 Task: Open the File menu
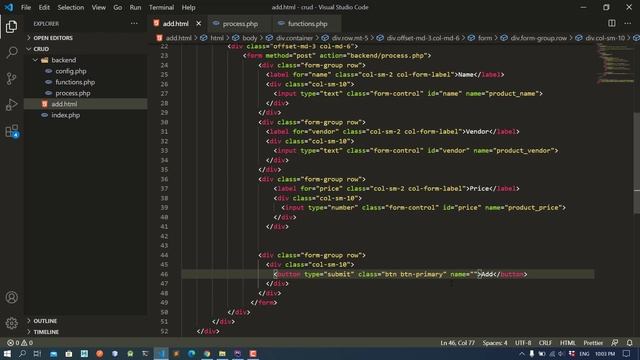click(26, 7)
